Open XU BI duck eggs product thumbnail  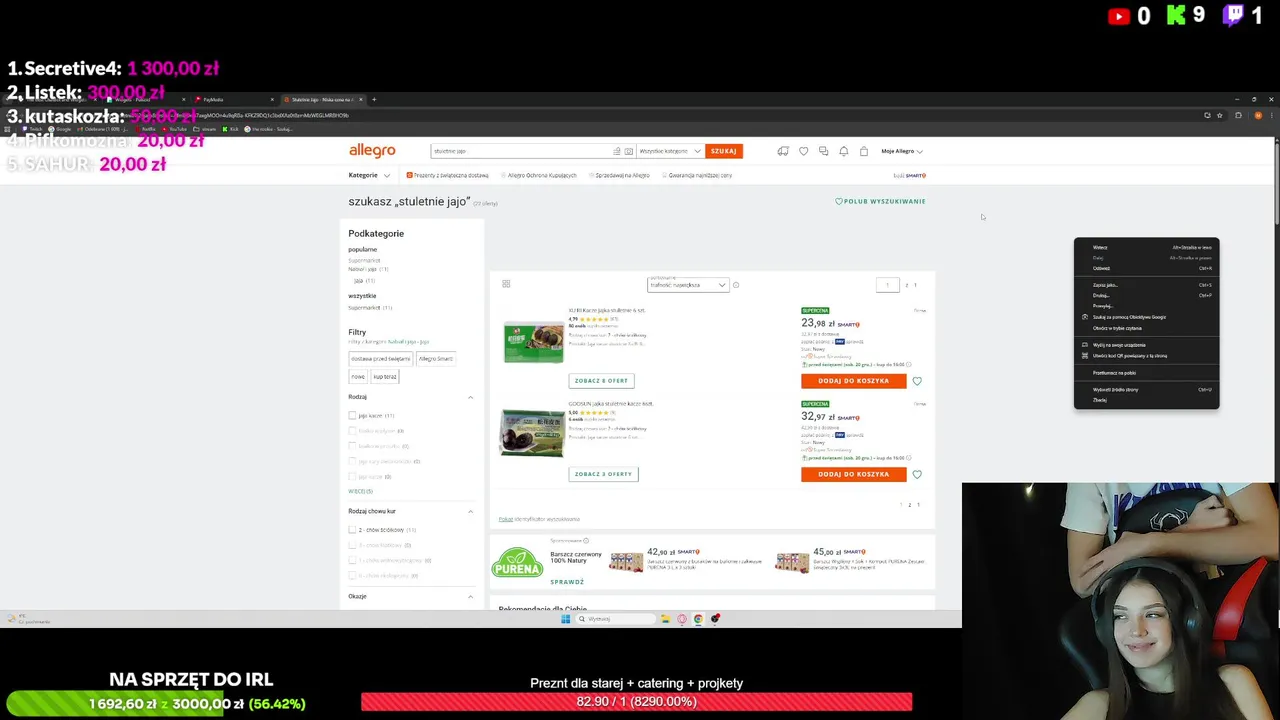(533, 342)
